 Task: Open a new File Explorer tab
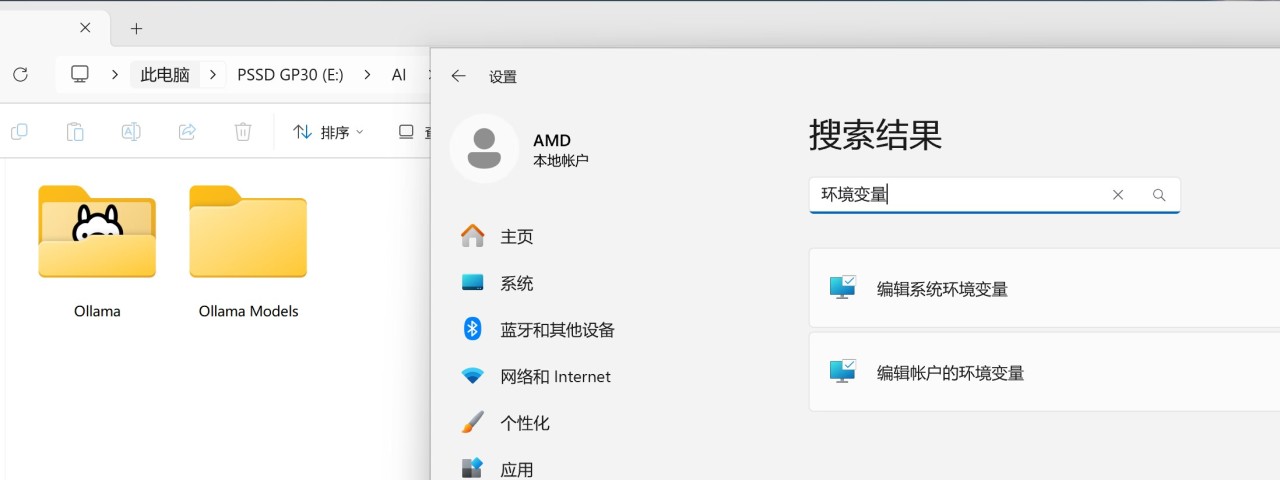tap(137, 28)
